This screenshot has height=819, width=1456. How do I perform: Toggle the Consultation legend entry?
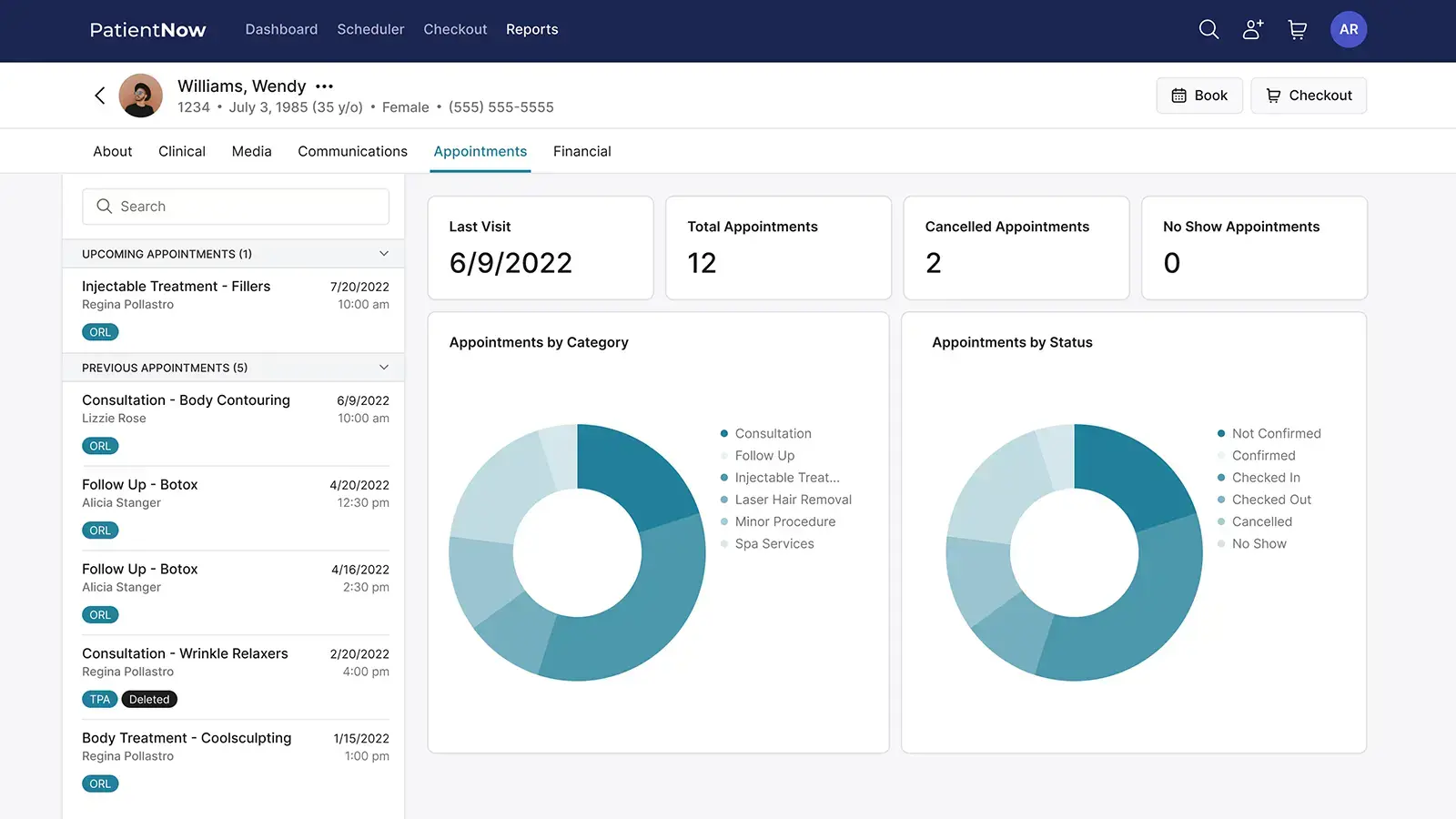click(766, 433)
